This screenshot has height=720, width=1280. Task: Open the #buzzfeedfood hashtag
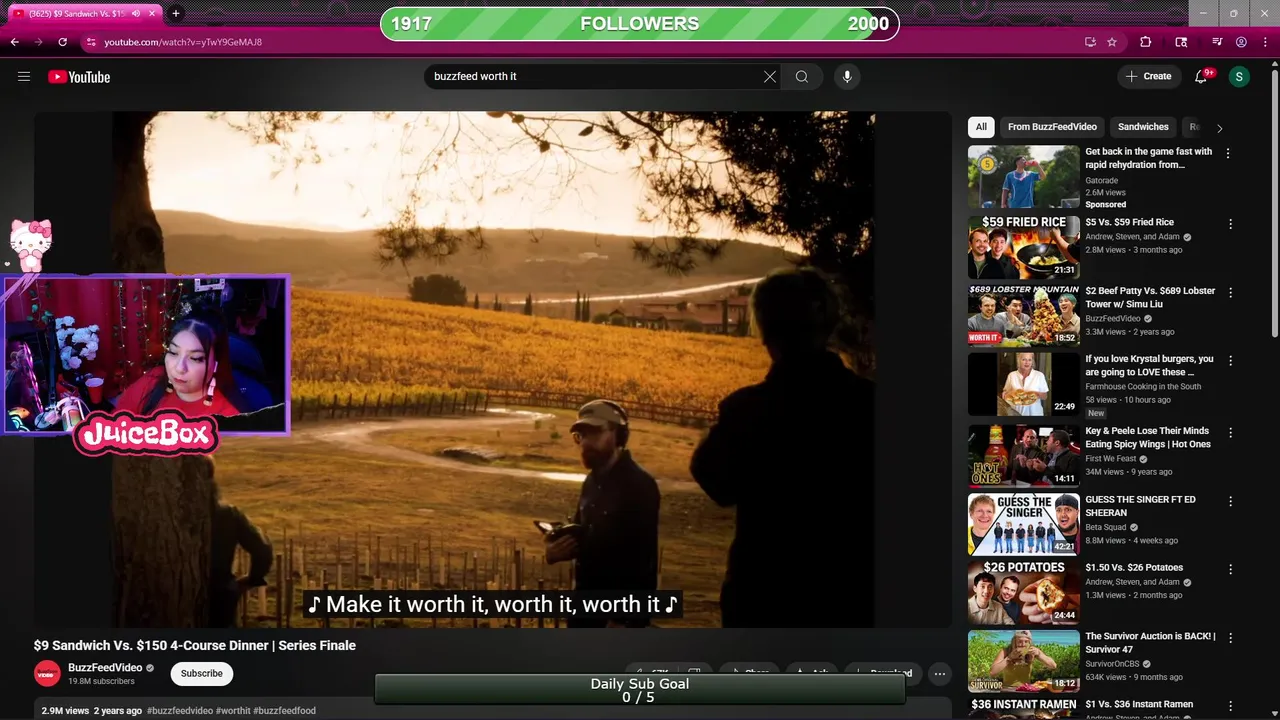click(285, 710)
